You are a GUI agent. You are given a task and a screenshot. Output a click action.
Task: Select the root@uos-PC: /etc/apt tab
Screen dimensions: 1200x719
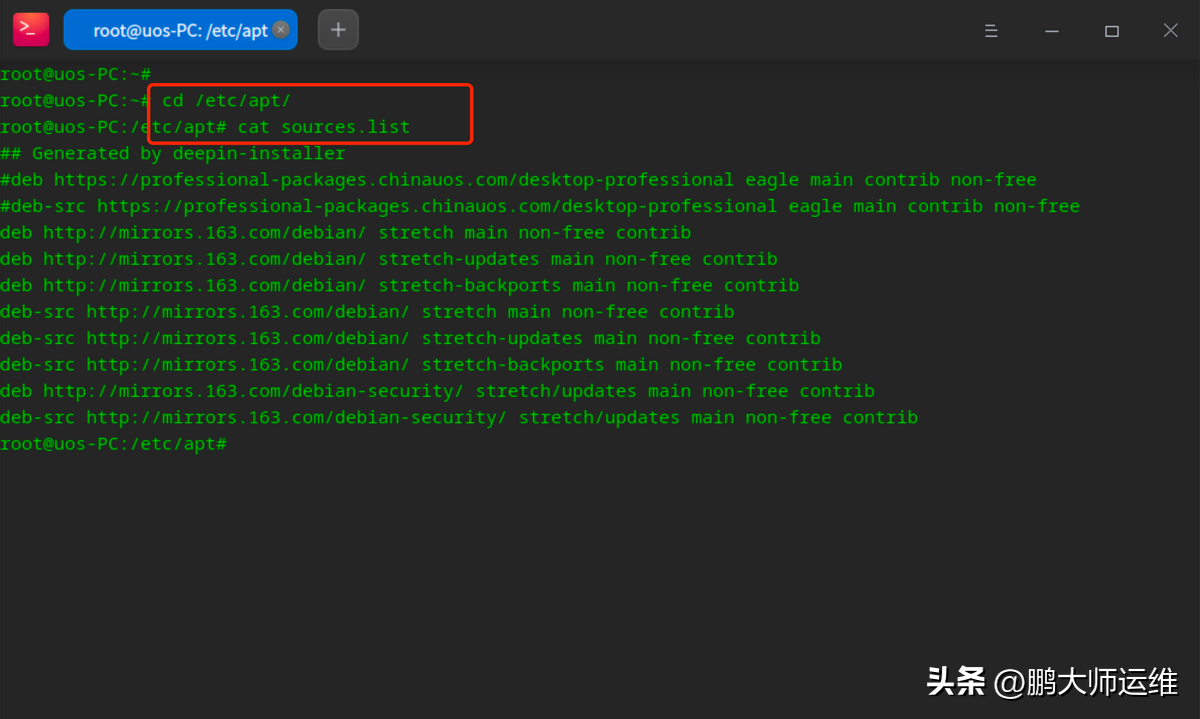(180, 30)
